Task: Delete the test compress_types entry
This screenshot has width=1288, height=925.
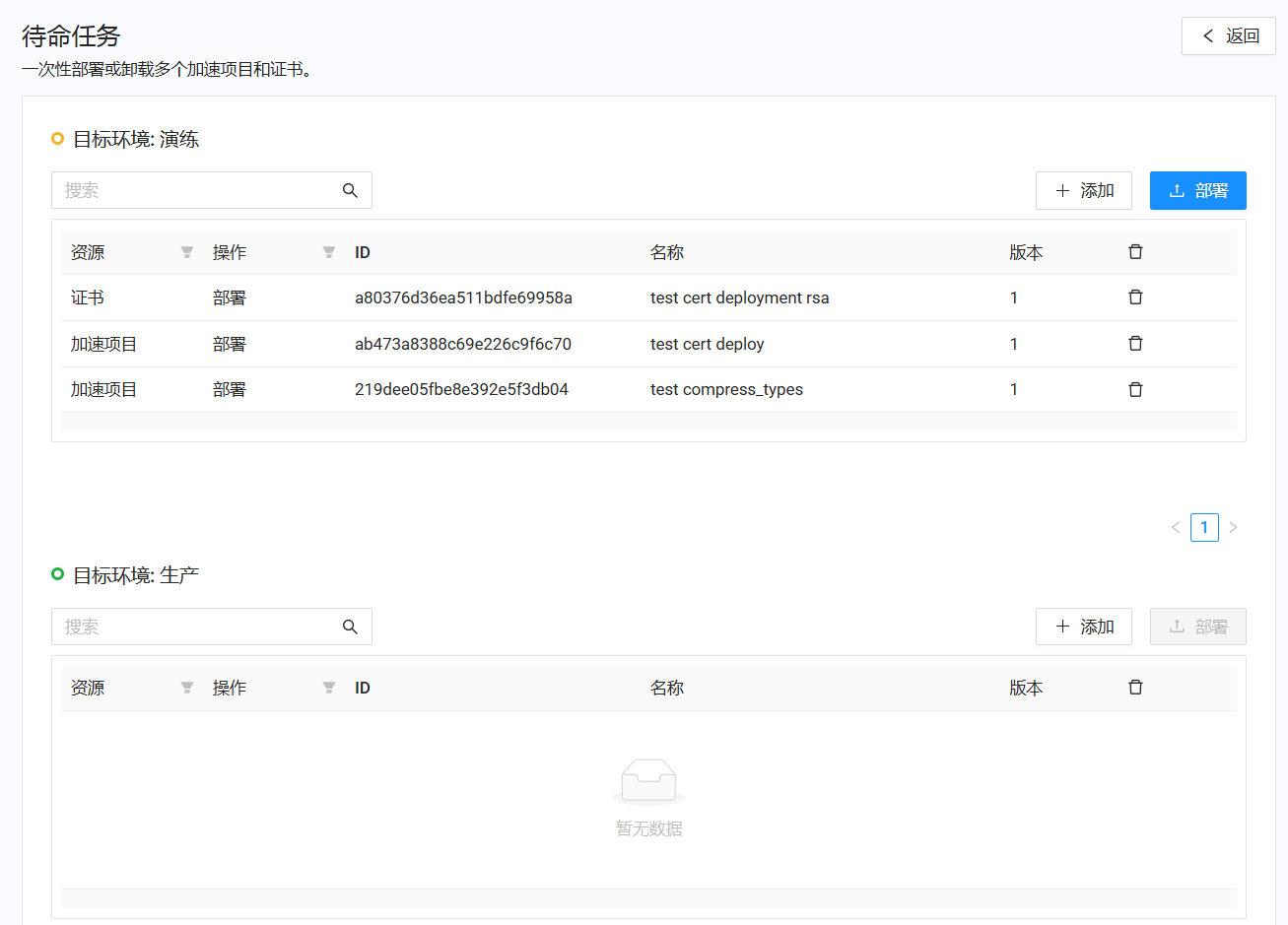Action: [x=1135, y=389]
